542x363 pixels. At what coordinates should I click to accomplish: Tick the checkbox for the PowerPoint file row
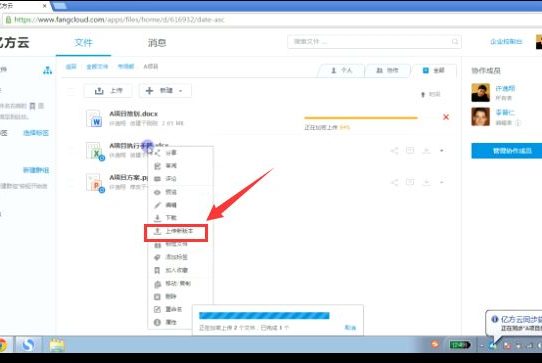71,183
